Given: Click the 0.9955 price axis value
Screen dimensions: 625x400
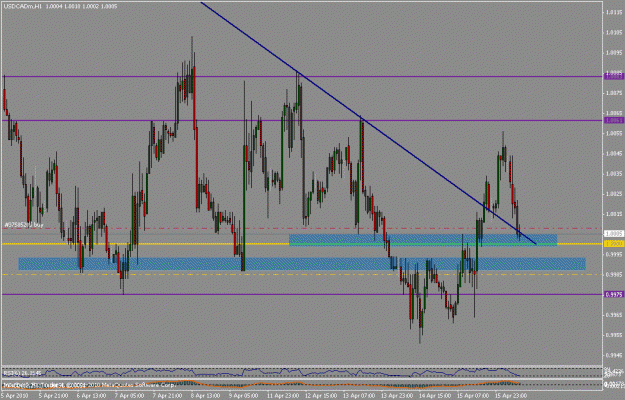Looking at the screenshot, I should (x=613, y=335).
